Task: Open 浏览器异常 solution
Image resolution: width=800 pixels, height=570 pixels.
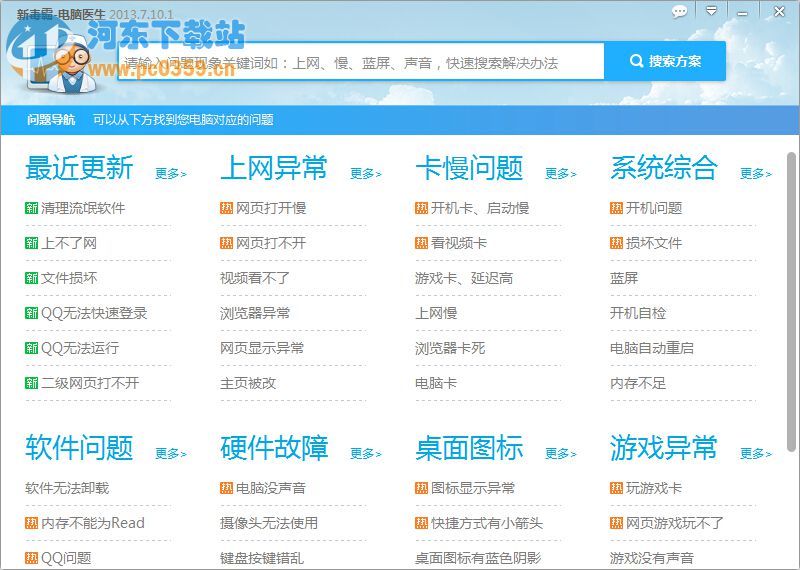Action: pos(255,313)
